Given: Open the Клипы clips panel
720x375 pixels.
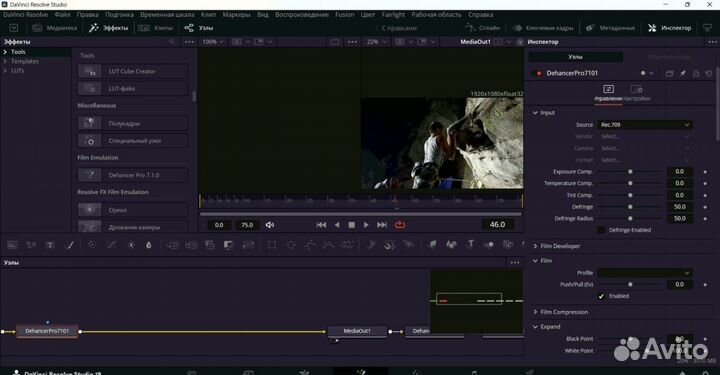Looking at the screenshot, I should pos(156,28).
